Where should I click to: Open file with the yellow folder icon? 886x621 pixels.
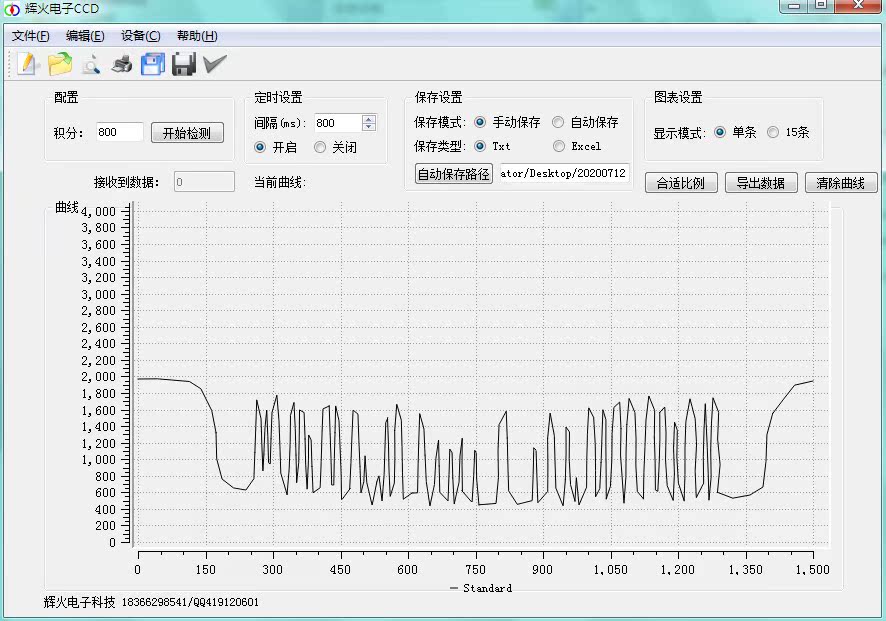tap(59, 64)
